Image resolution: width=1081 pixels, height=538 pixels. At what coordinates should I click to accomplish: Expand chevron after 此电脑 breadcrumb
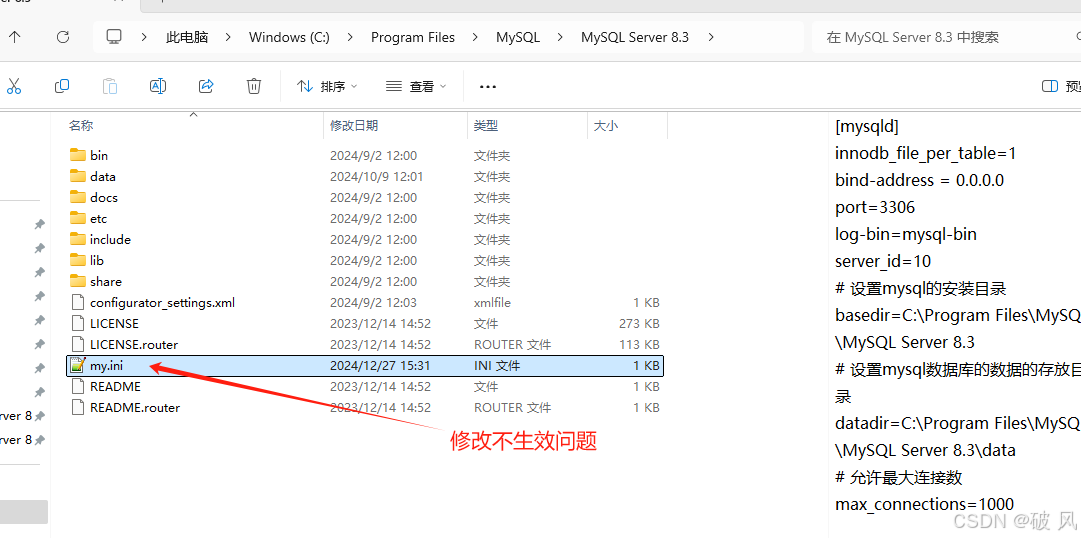[229, 37]
